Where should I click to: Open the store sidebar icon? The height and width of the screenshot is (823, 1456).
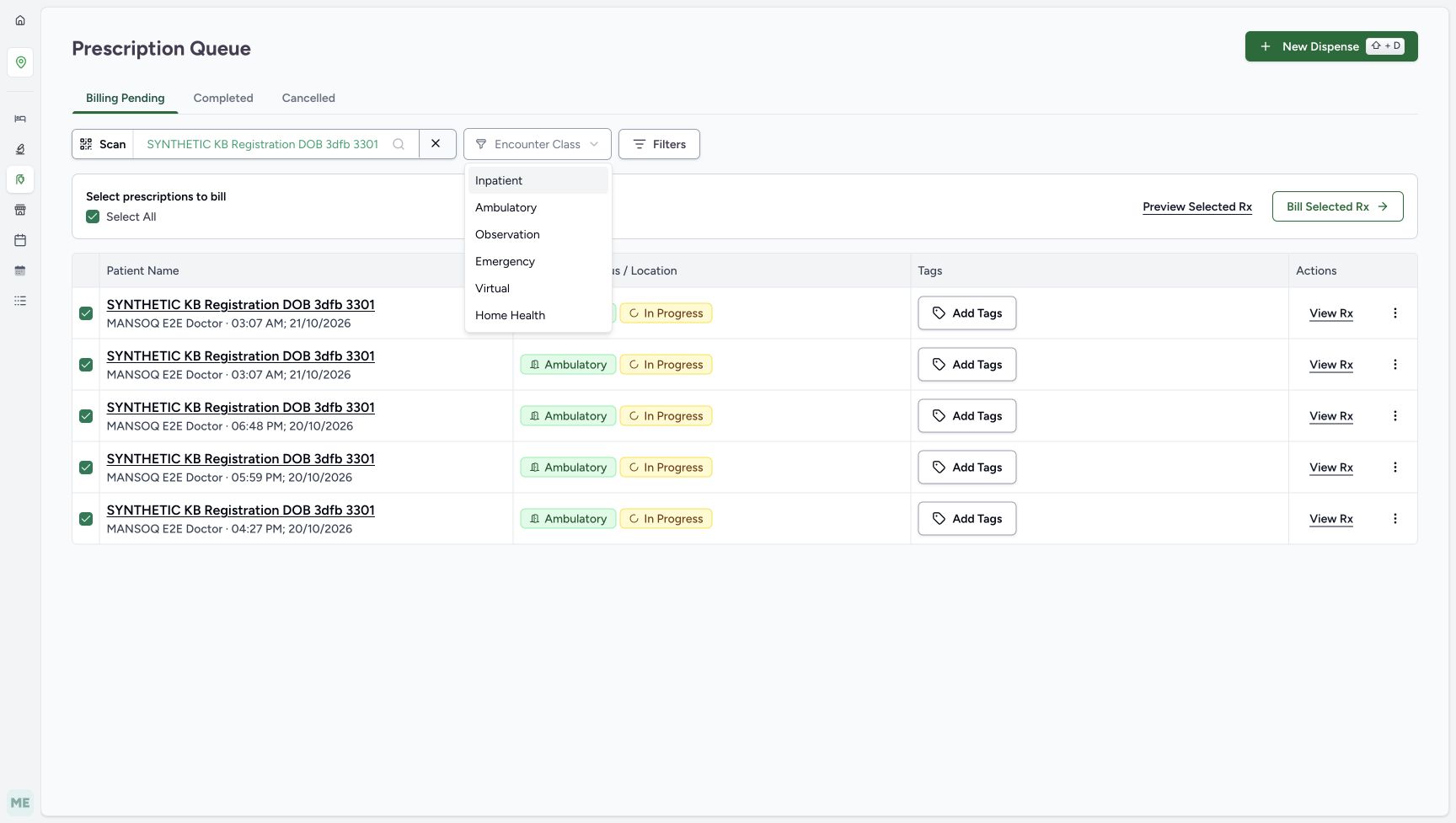point(20,210)
